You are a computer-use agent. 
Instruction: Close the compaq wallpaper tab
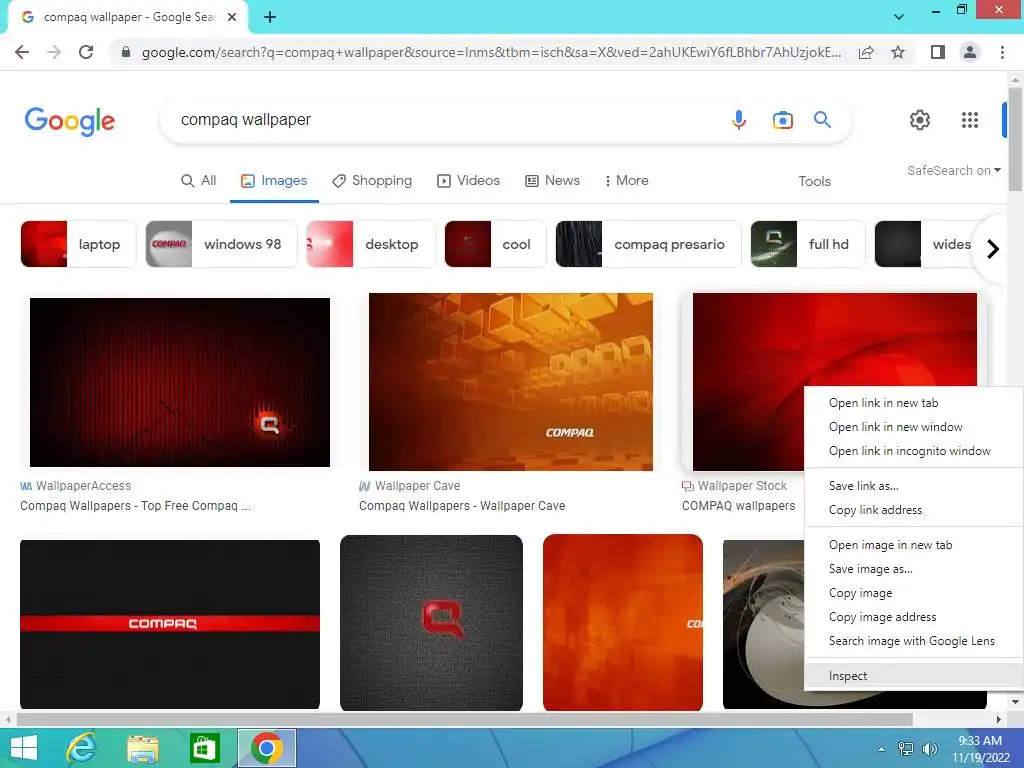(232, 17)
